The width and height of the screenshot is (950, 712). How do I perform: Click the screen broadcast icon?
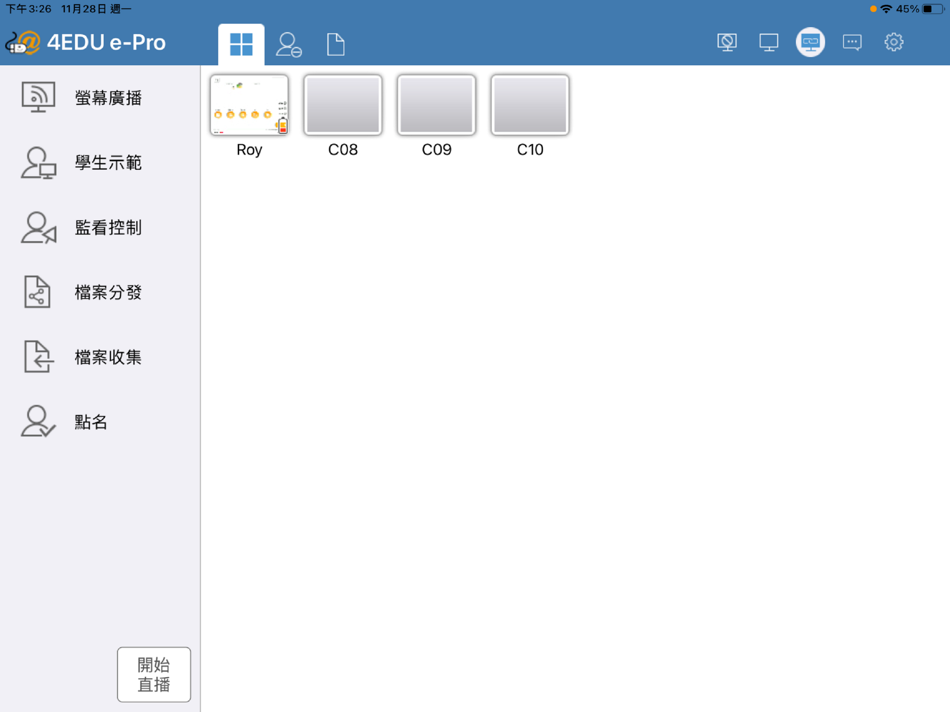pyautogui.click(x=38, y=97)
